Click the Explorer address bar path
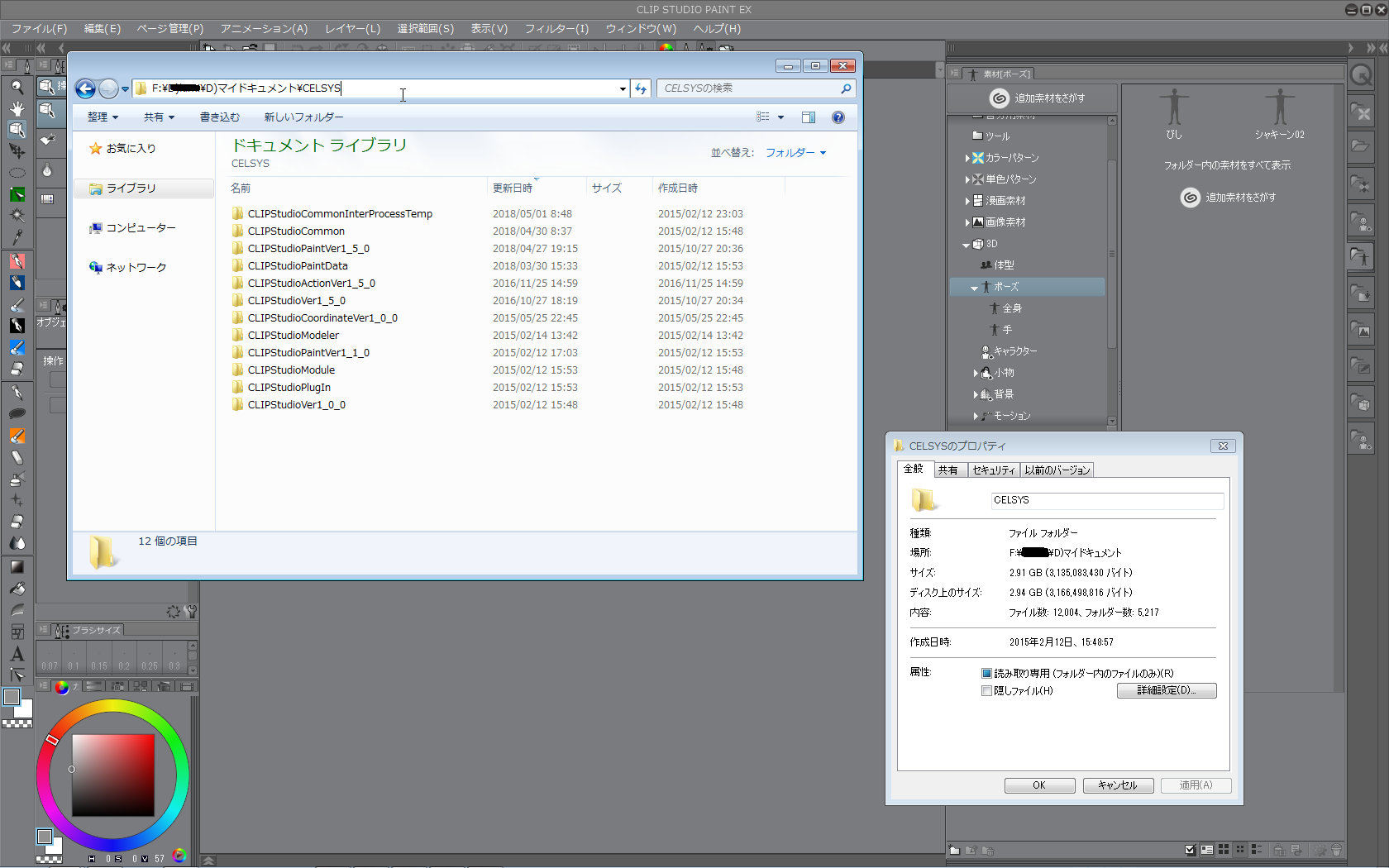1389x868 pixels. click(376, 88)
